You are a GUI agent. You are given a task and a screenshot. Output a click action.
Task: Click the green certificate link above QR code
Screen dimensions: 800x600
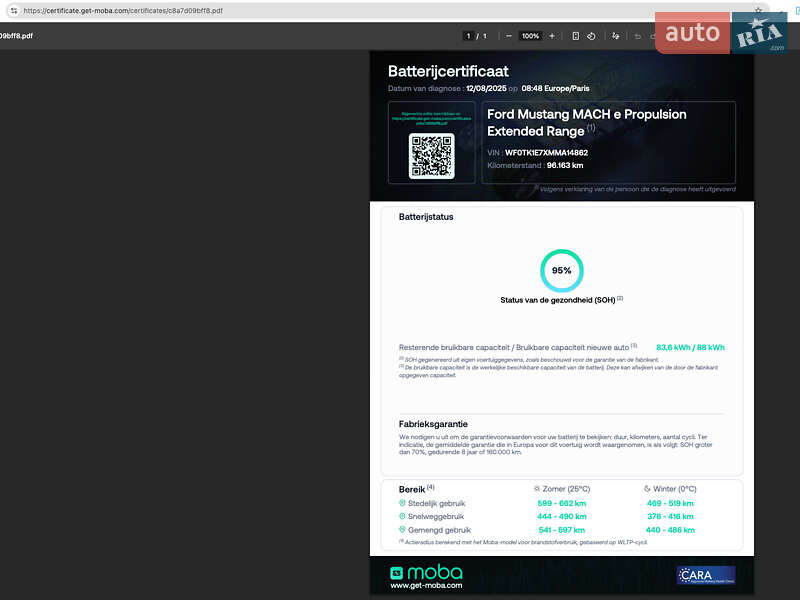(x=431, y=119)
